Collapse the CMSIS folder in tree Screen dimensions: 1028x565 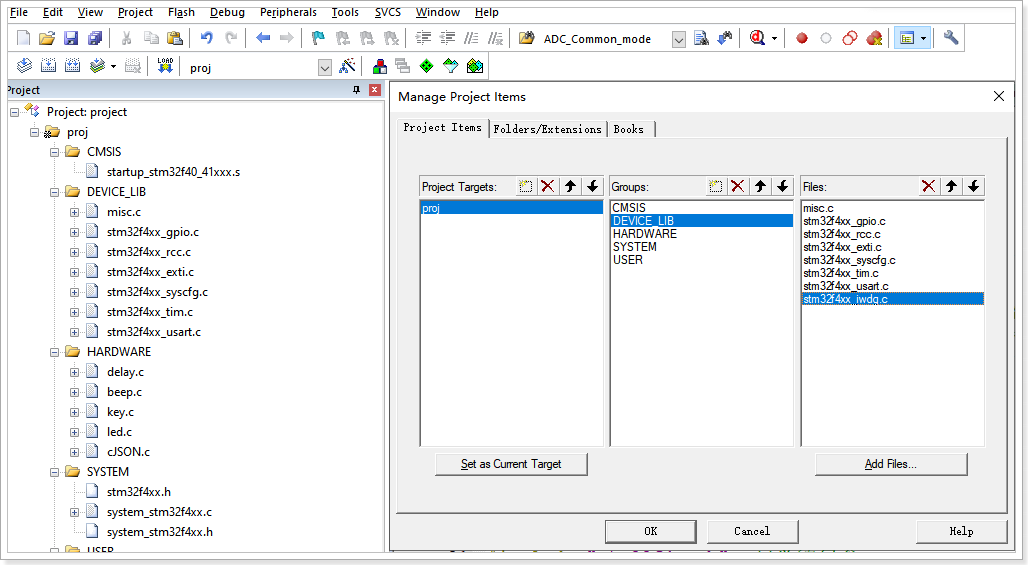click(54, 152)
